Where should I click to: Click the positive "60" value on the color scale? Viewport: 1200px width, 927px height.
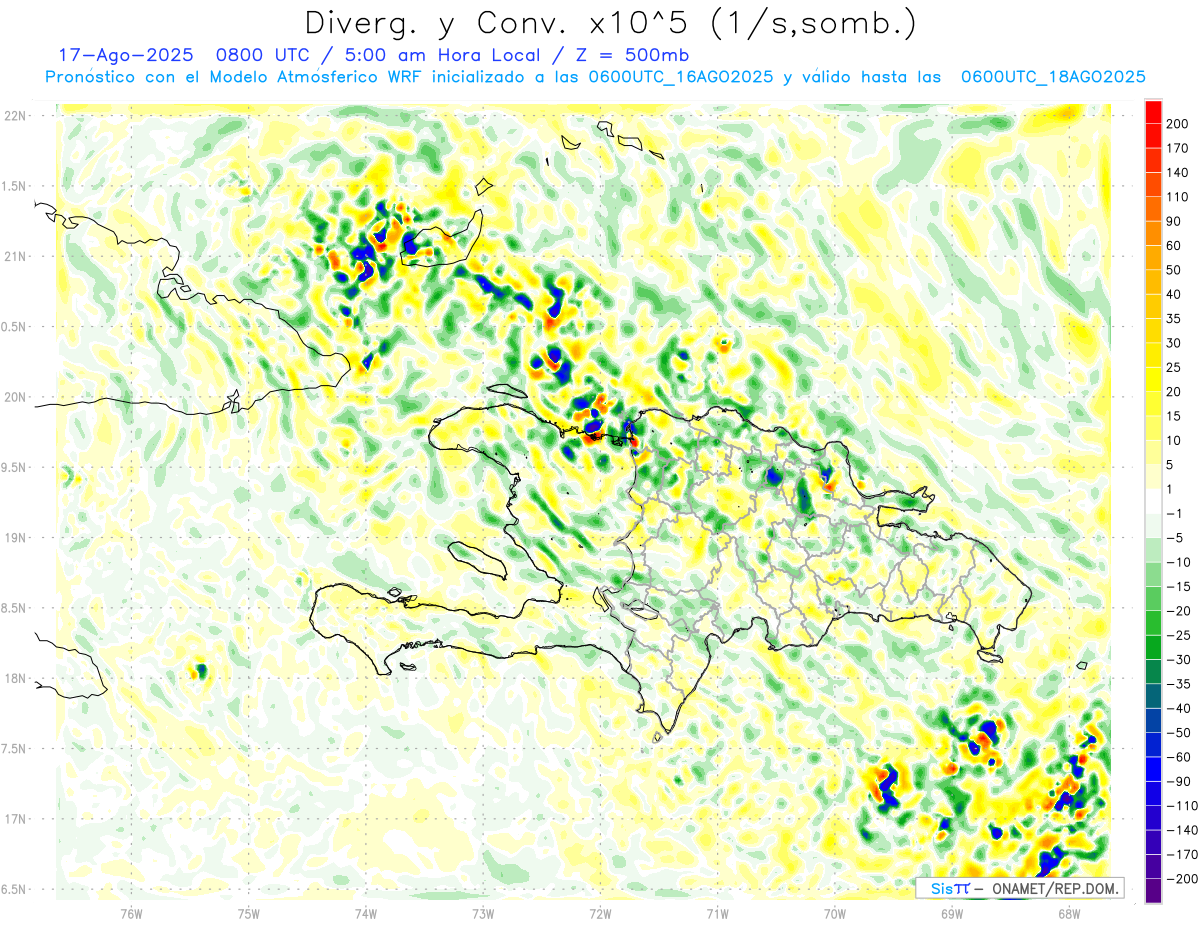[1173, 246]
